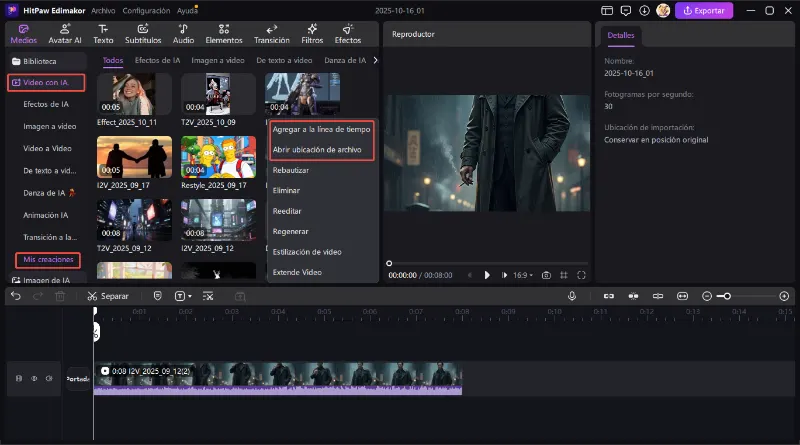Screen dimensions: 800x445
Task: Click the timeline zoom slider
Action: coord(726,296)
